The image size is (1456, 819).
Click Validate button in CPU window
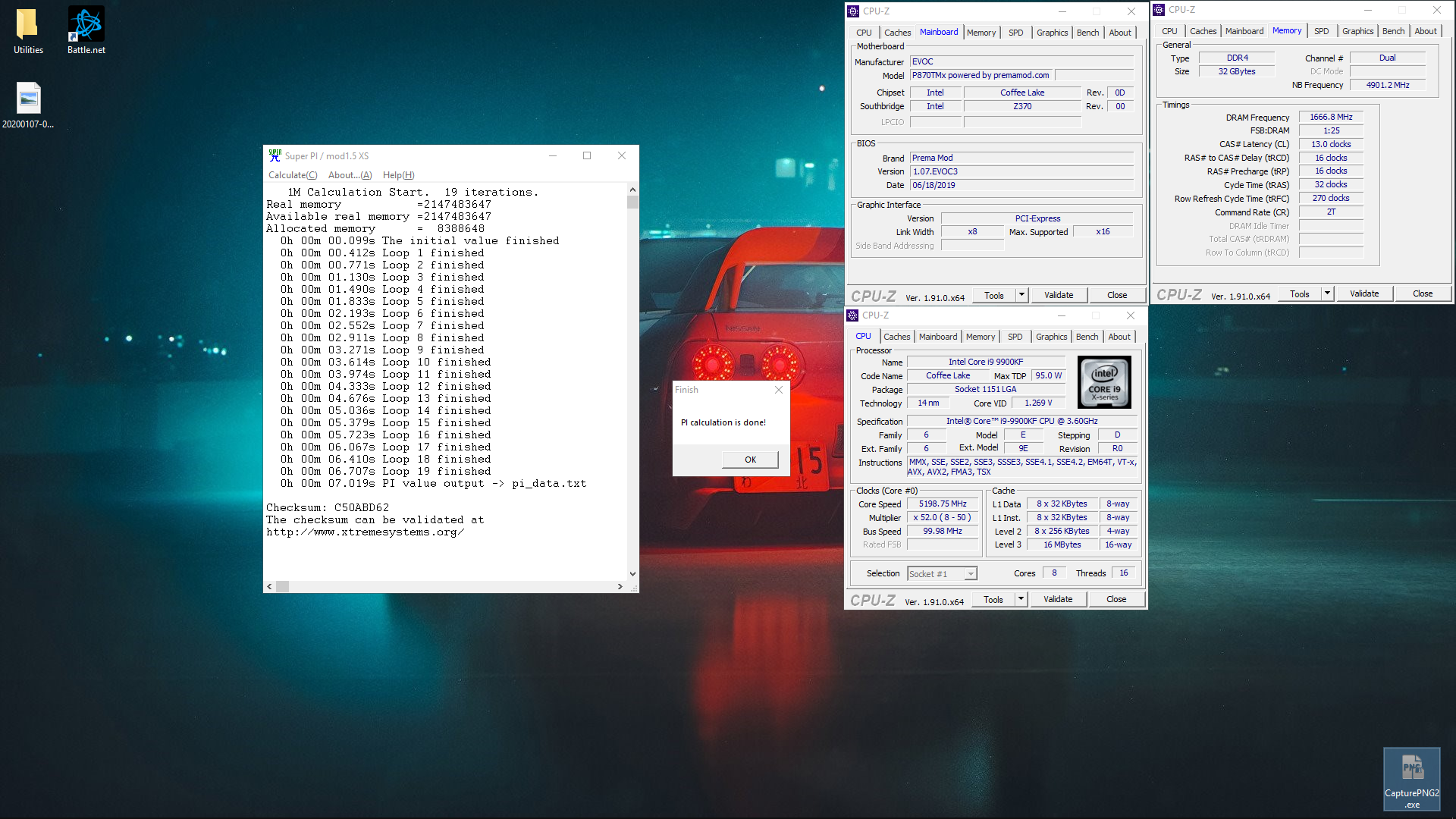1058,599
